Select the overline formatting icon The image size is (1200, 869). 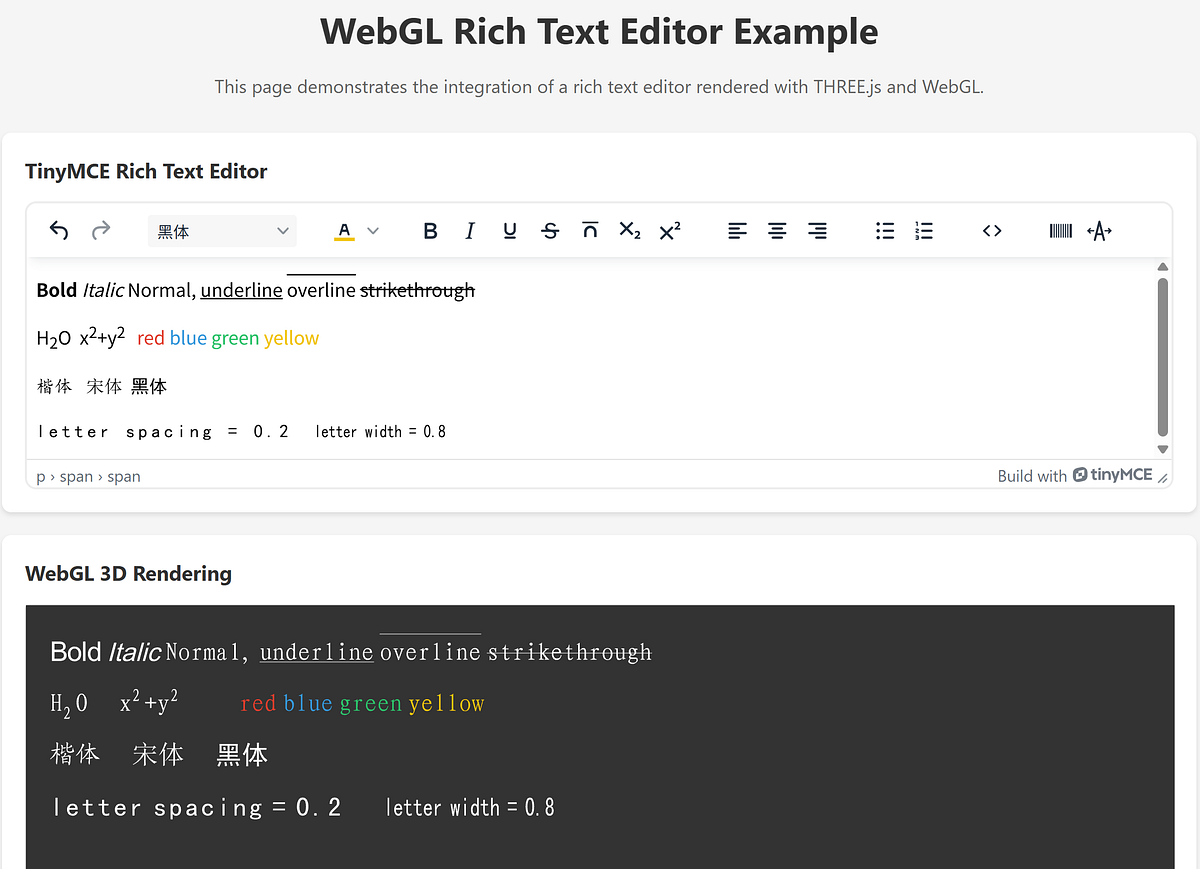(x=590, y=230)
